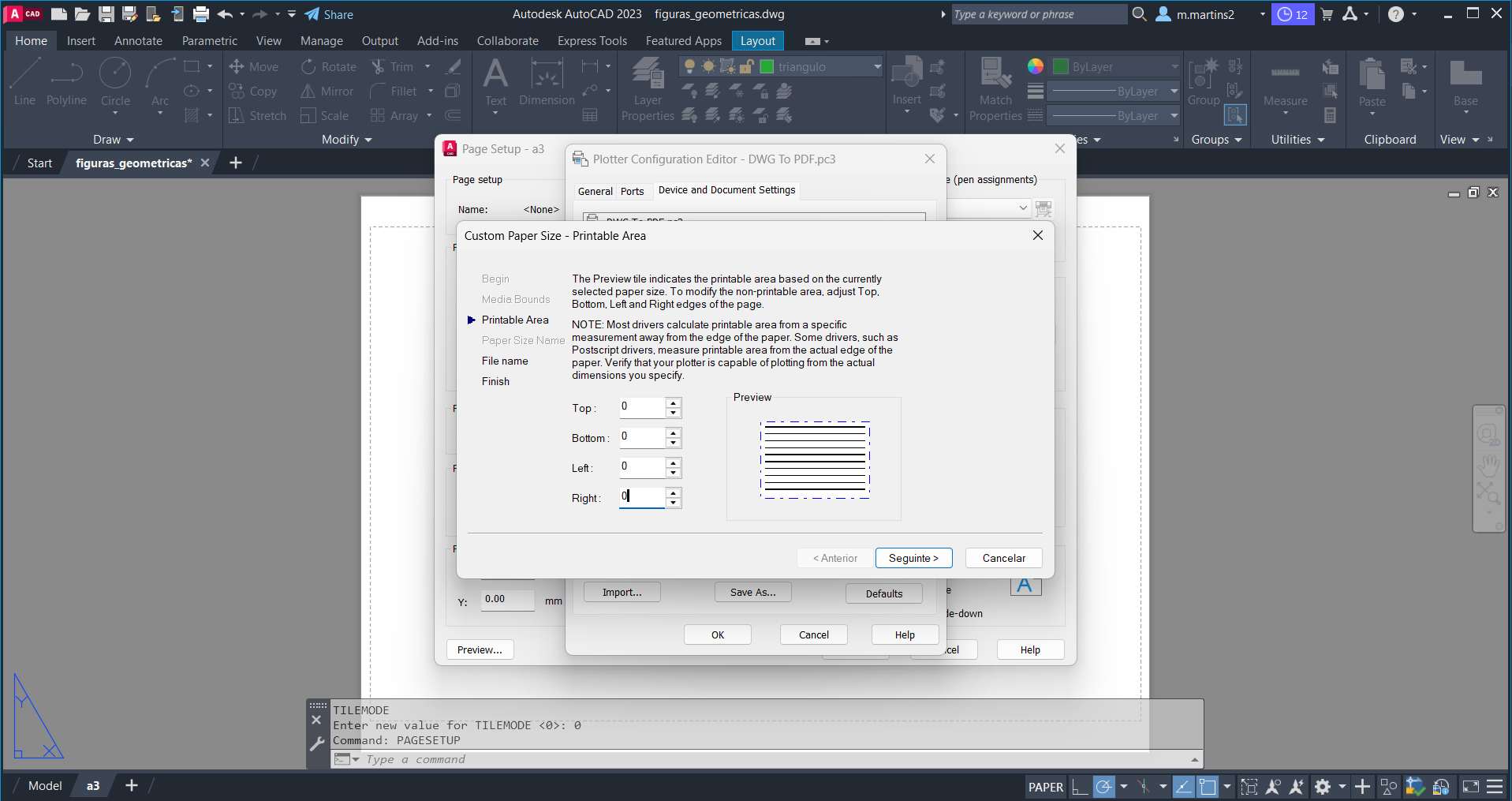Expand the Draw panel options
This screenshot has height=801, width=1512.
[114, 140]
